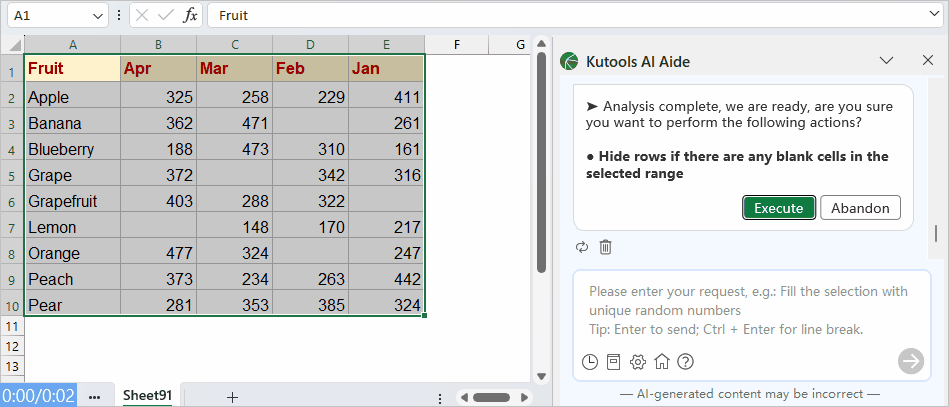Expand the Name Box dropdown

98,16
